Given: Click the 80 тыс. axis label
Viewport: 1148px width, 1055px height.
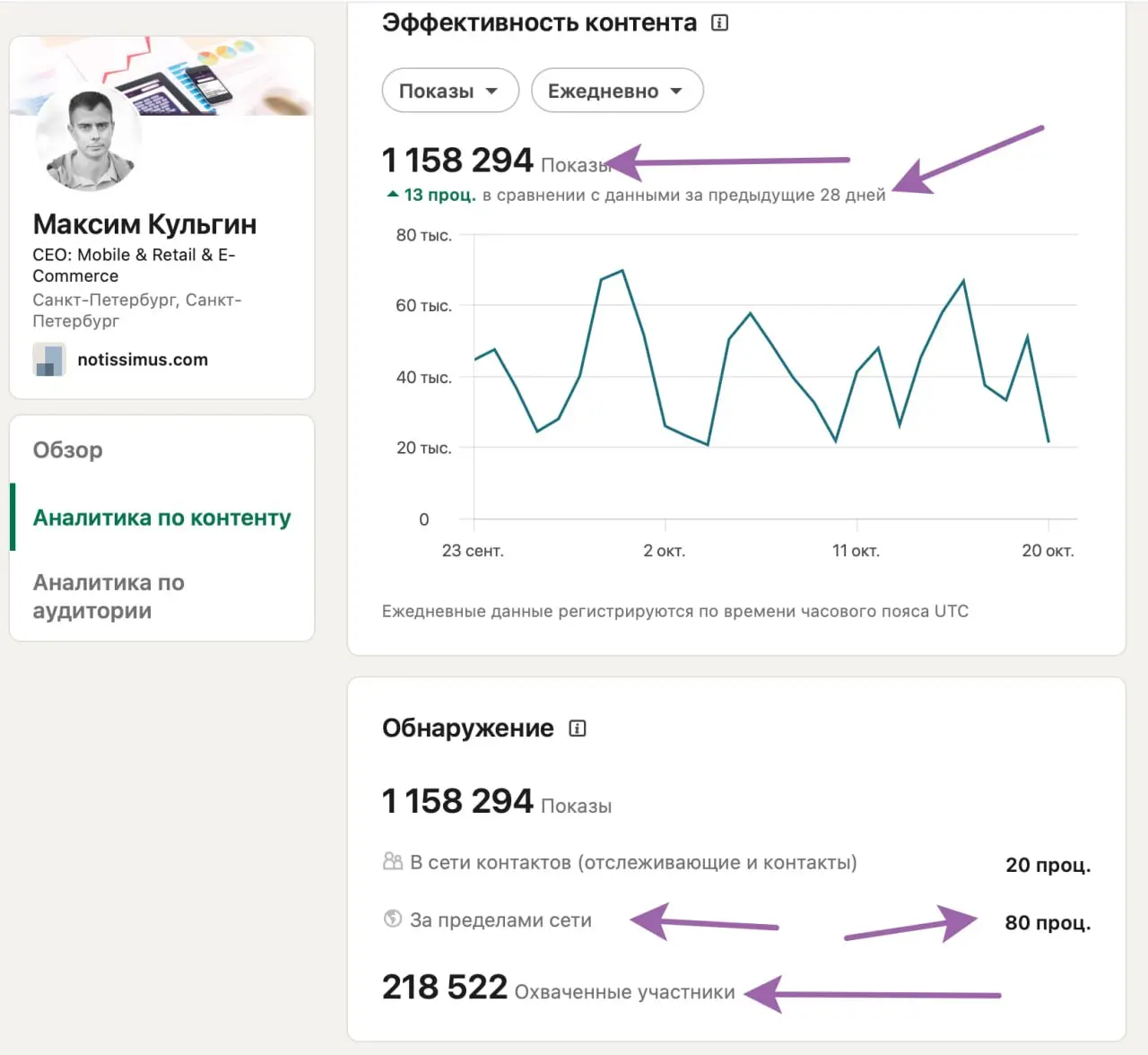Looking at the screenshot, I should [423, 235].
